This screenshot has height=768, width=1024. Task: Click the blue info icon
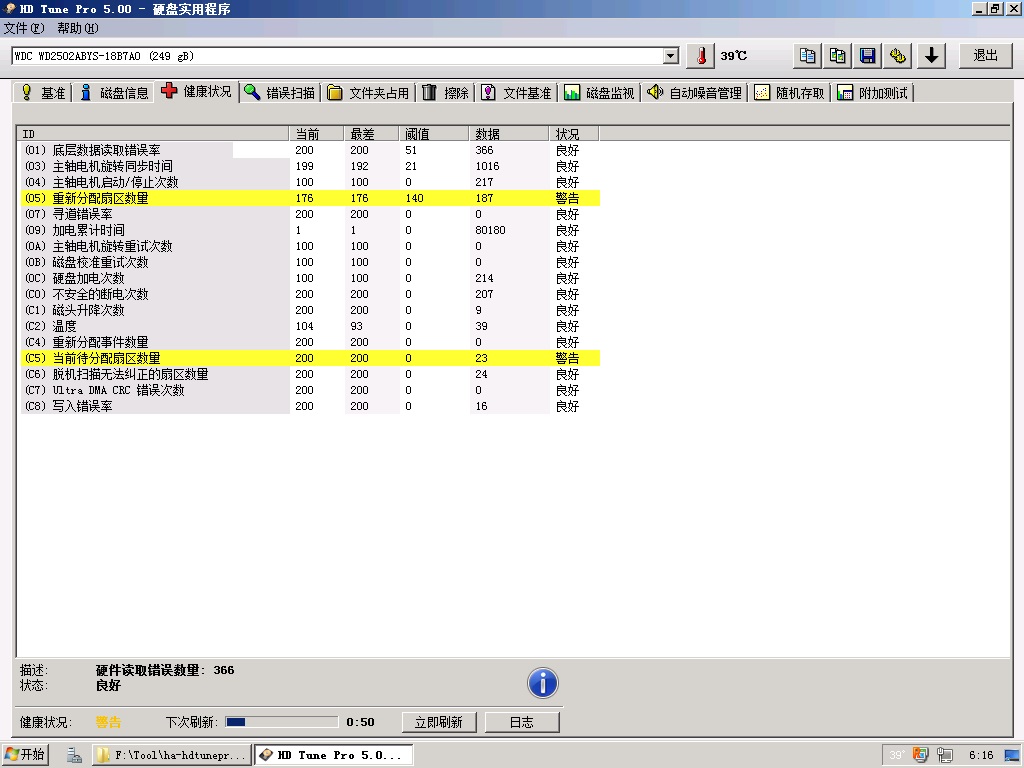click(543, 683)
